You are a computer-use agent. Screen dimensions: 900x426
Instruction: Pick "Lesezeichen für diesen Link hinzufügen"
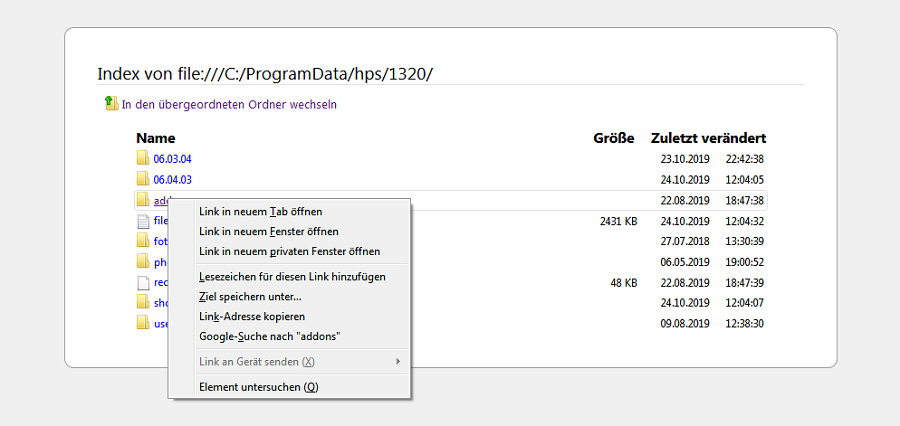(x=292, y=276)
